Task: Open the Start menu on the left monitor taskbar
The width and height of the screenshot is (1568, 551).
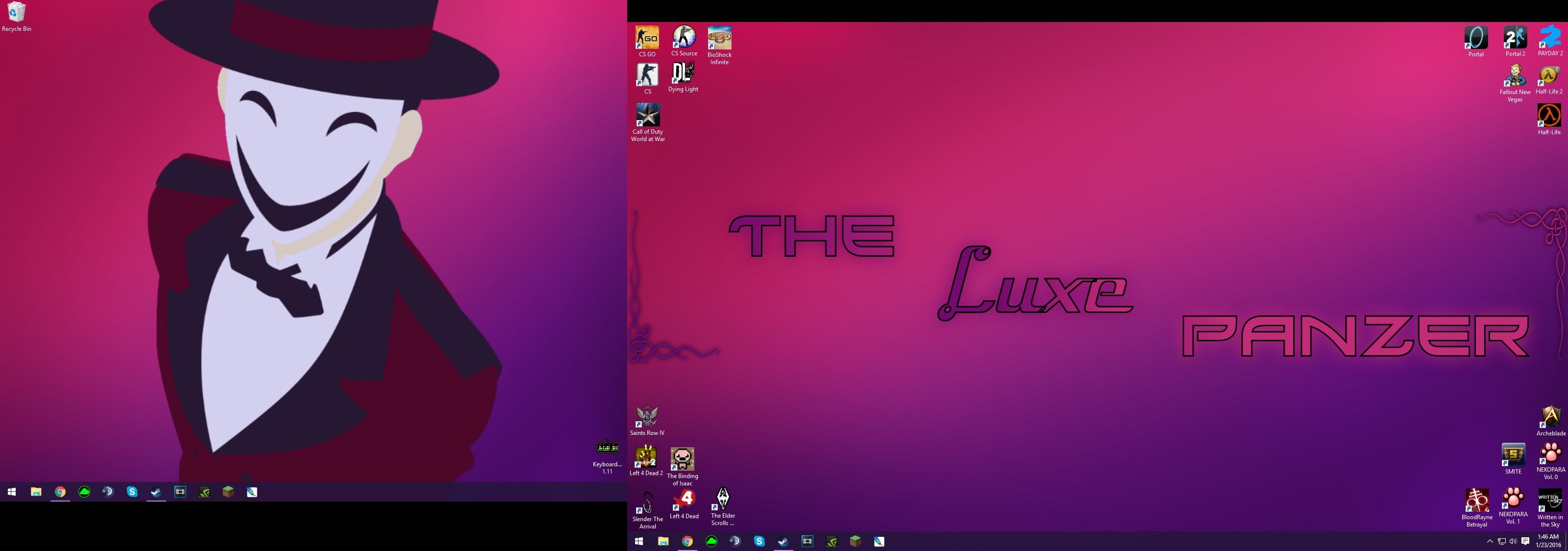Action: click(12, 492)
